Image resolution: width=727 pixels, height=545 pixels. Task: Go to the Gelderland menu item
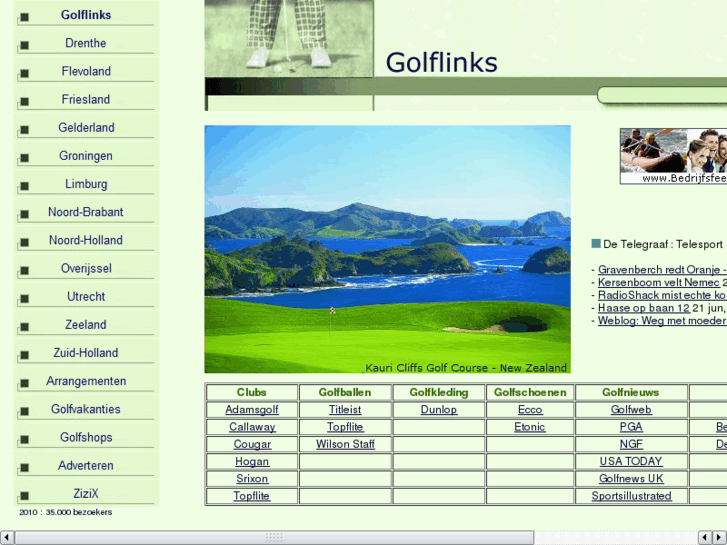tap(86, 128)
